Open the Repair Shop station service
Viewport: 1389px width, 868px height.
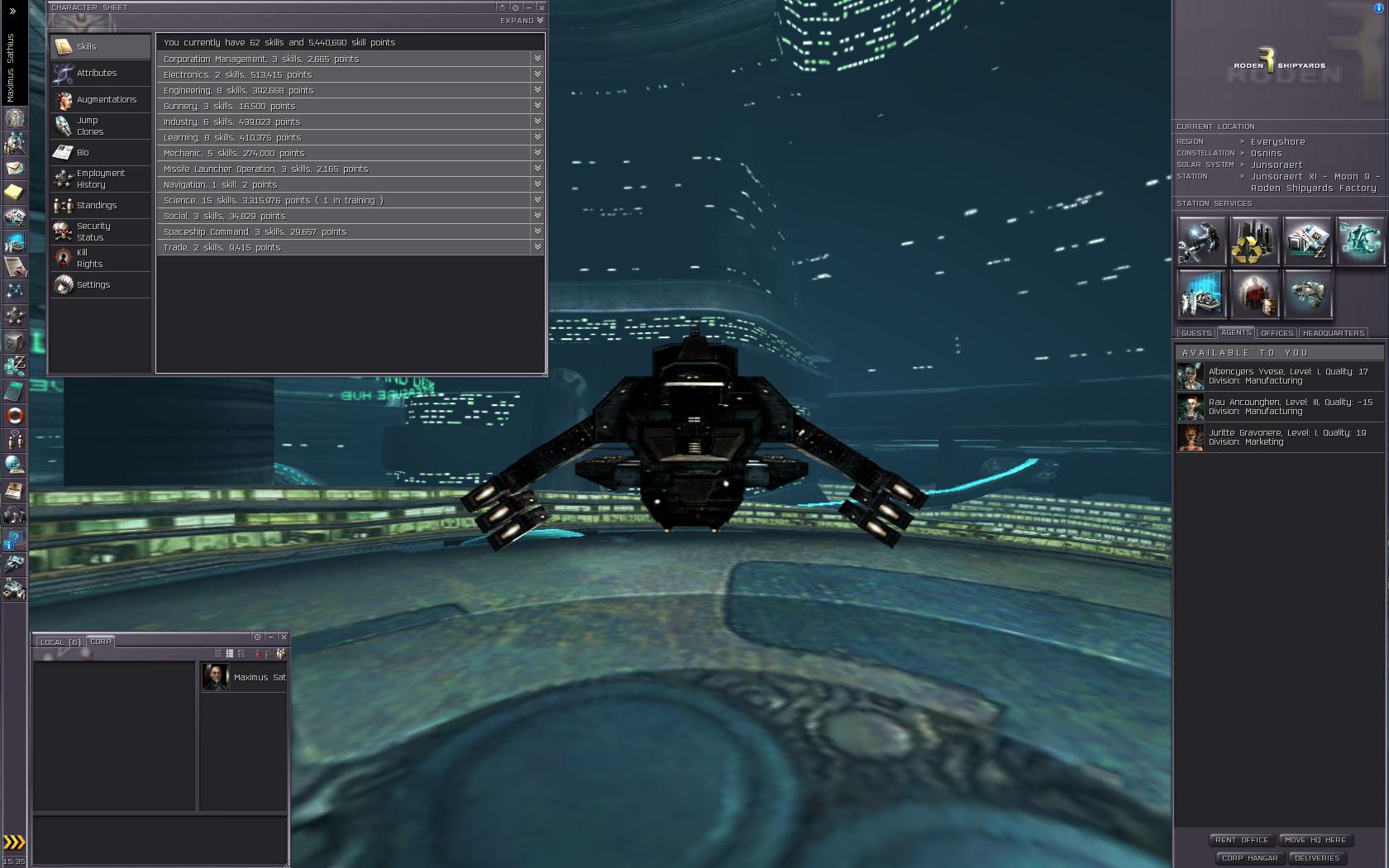coord(1201,241)
